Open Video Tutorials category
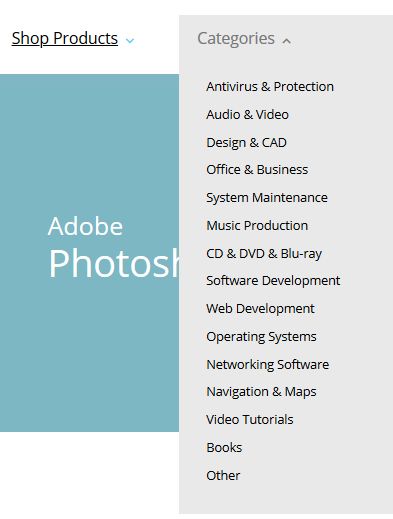 coord(250,420)
